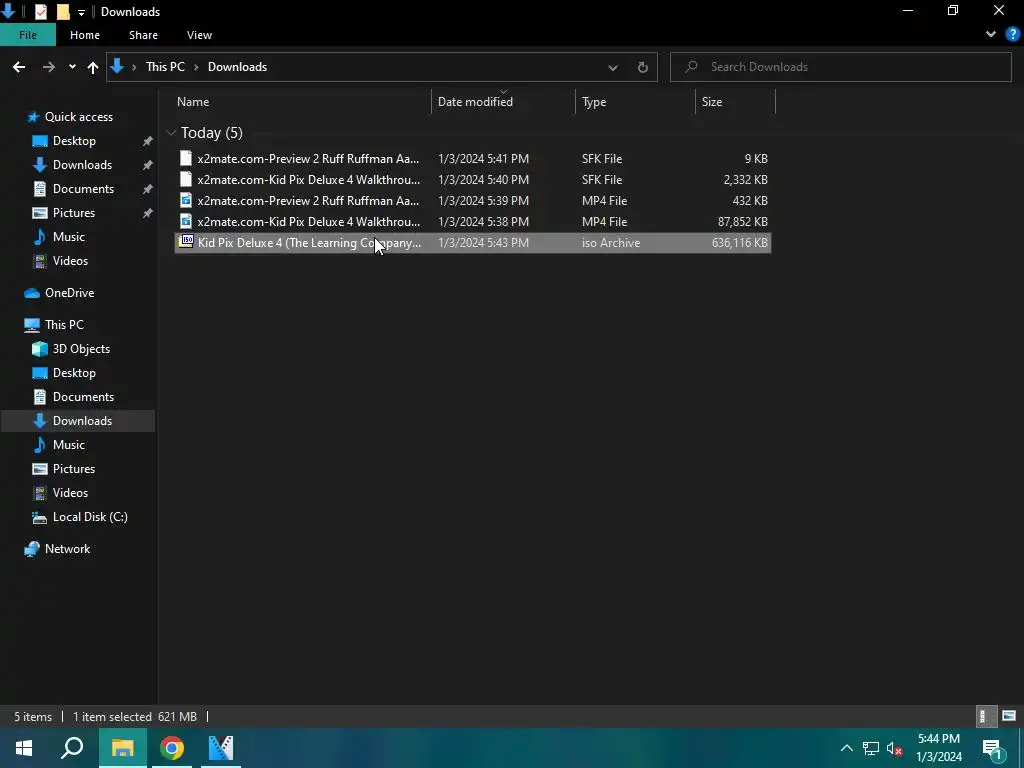Select This PC in the navigation pane

64,325
